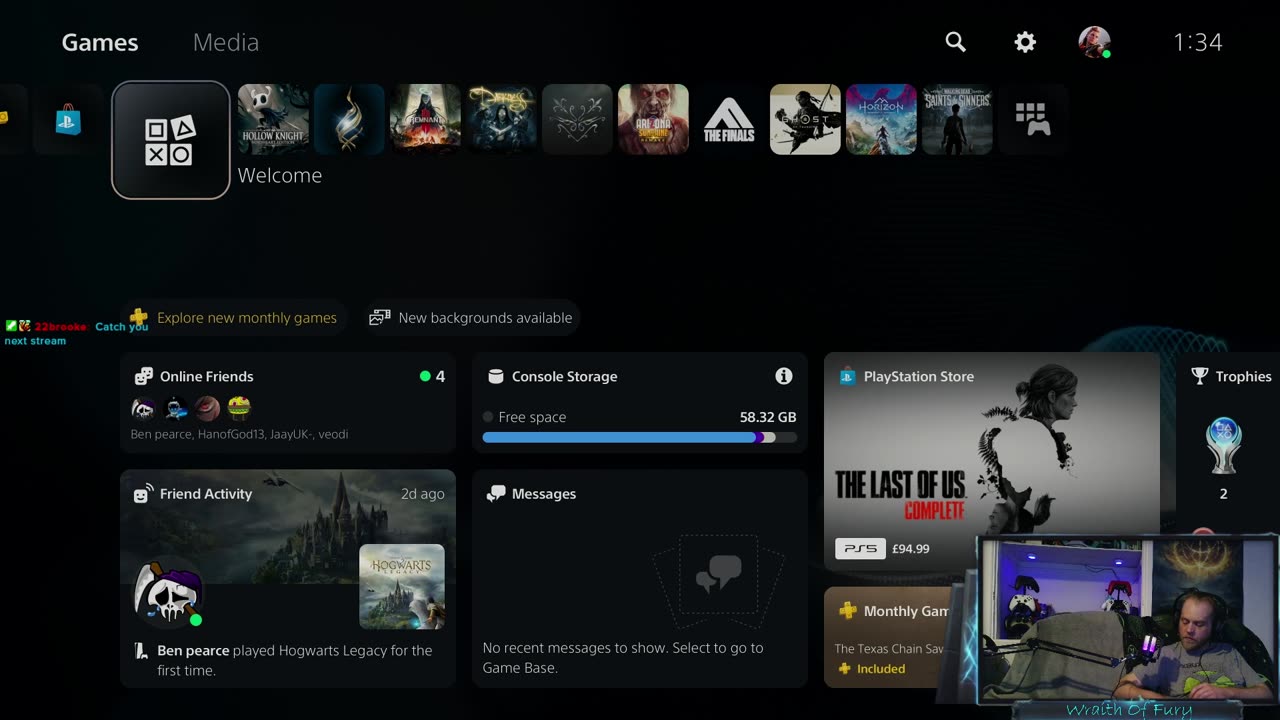Launch Arizona Sunshine game tile
This screenshot has height=720, width=1280.
653,119
